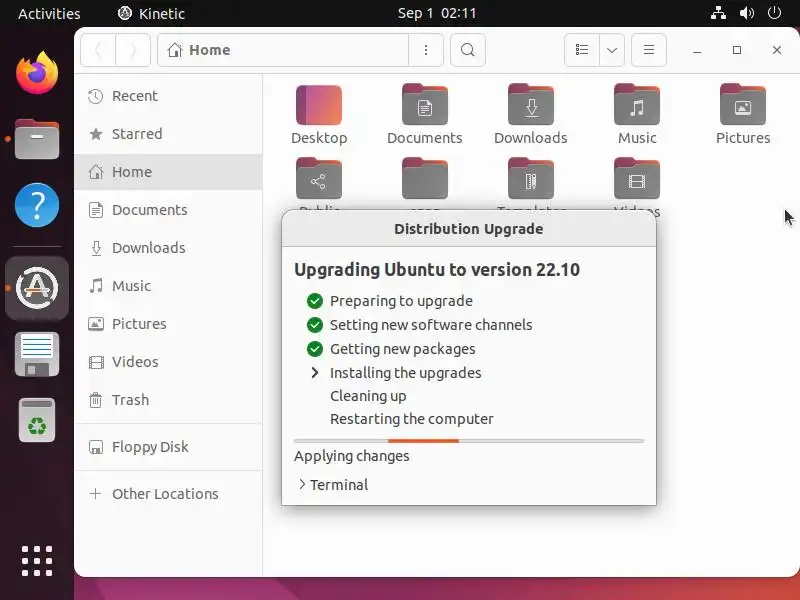Click Activities in the top bar
800x600 pixels.
[x=49, y=13]
